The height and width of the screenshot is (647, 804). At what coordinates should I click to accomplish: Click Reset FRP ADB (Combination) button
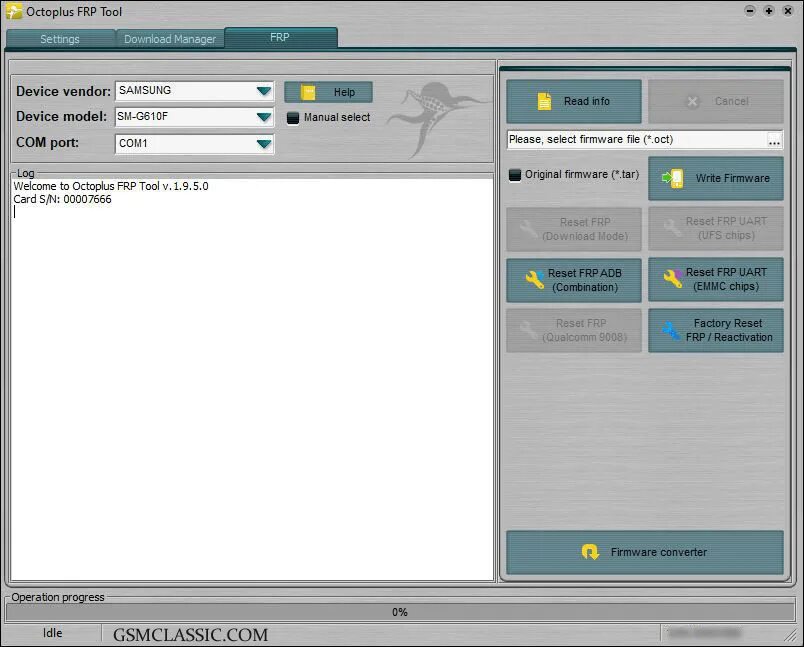(574, 280)
